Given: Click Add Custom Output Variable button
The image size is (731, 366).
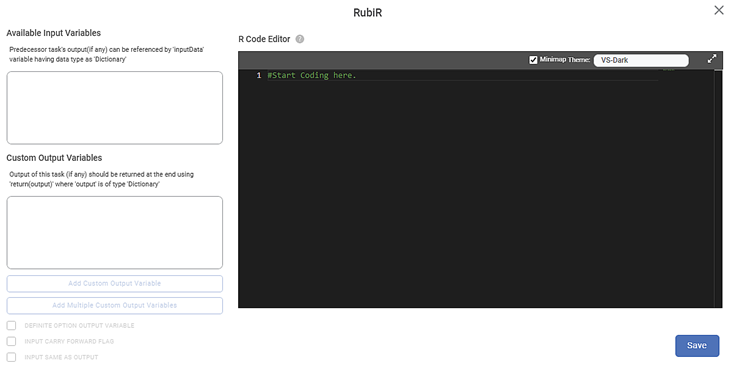Looking at the screenshot, I should tap(115, 283).
